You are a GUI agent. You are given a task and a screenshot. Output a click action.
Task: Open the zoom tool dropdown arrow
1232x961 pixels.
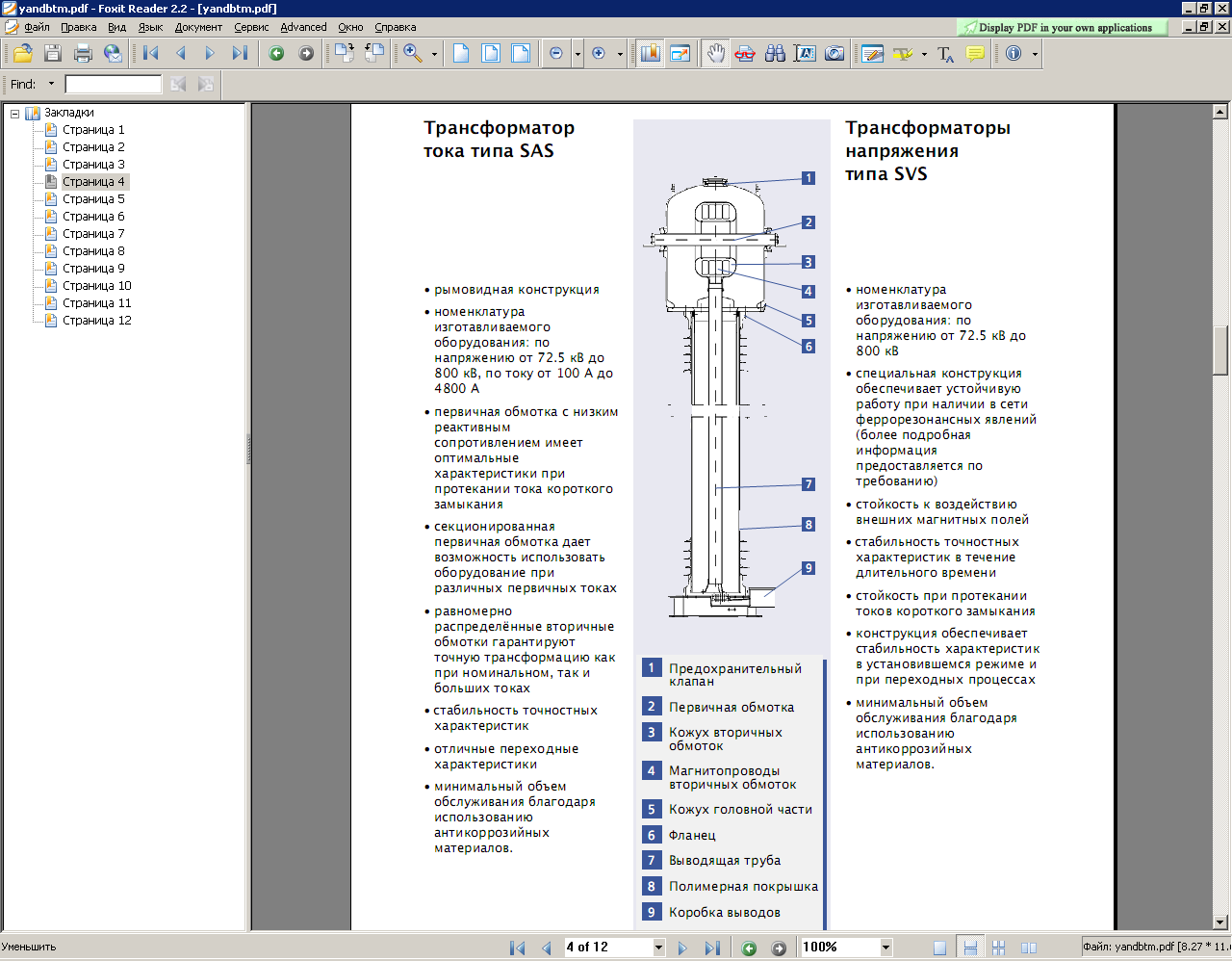click(434, 54)
